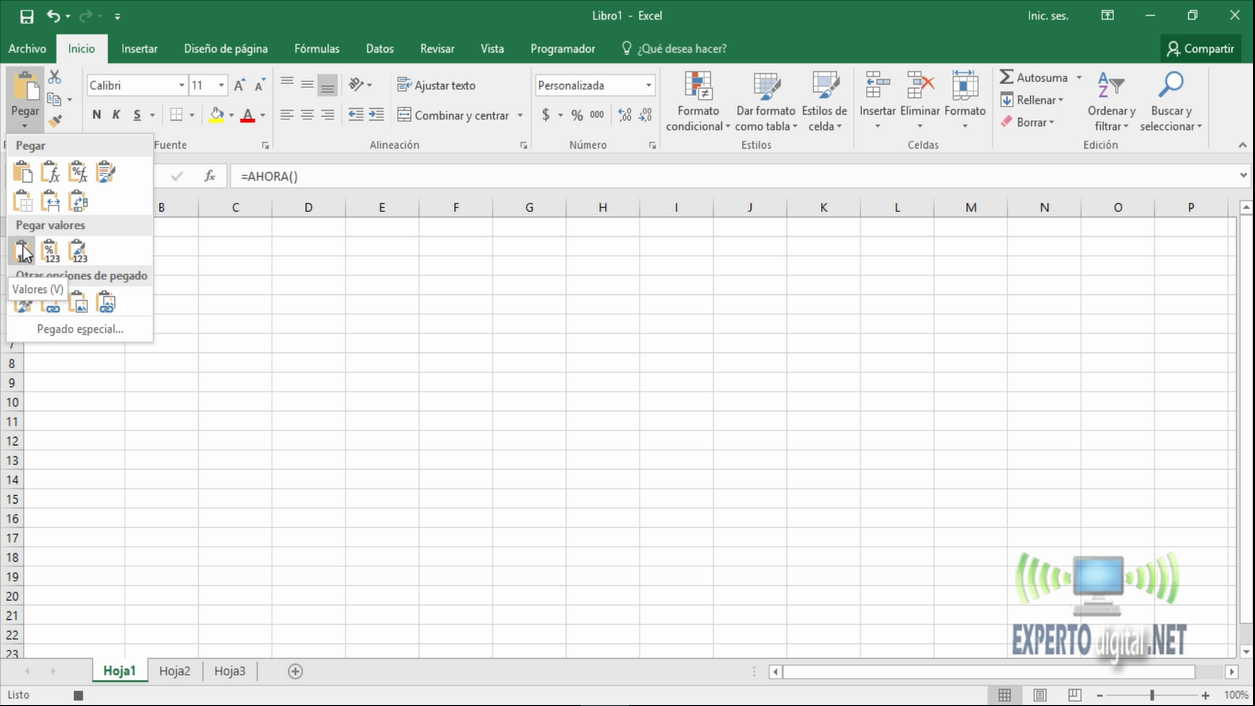Viewport: 1255px width, 706px height.
Task: Add a new sheet with plus icon
Action: coord(295,671)
